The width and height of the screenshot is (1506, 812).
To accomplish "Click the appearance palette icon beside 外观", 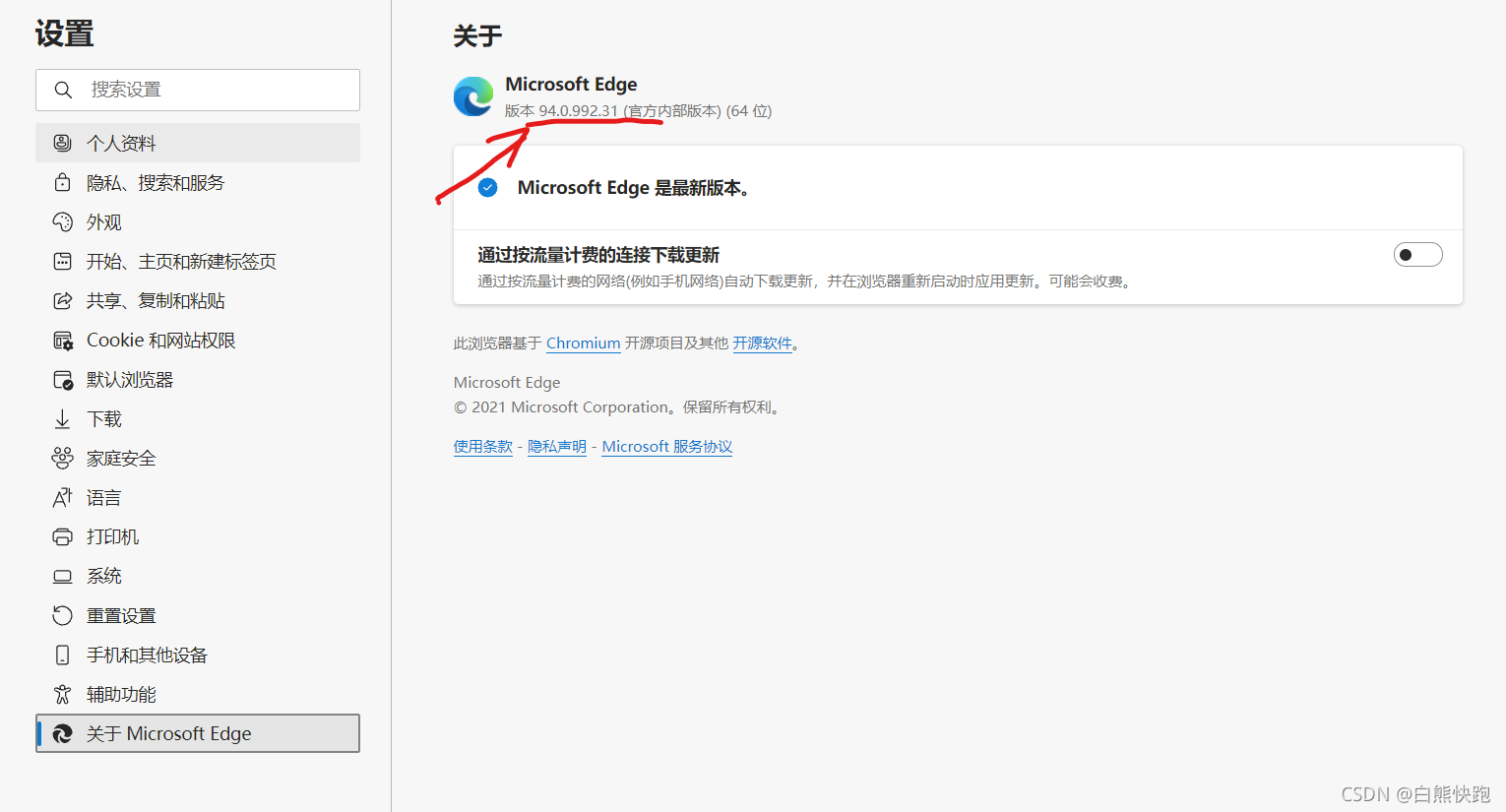I will (62, 221).
